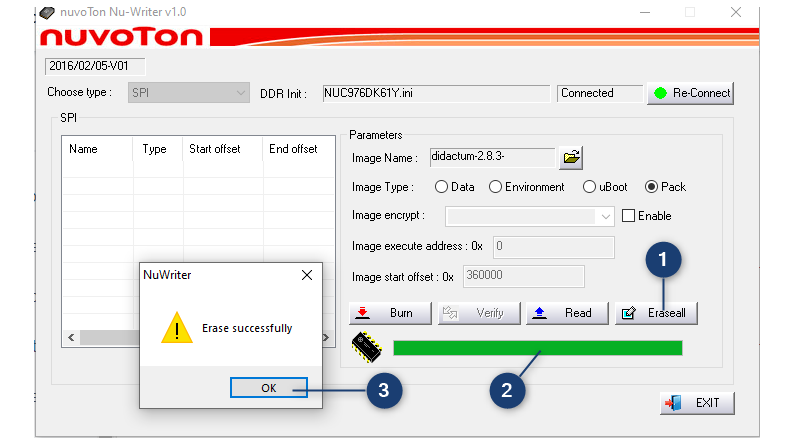Click OK in the NuWriter dialog
The height and width of the screenshot is (440, 800).
(x=268, y=387)
